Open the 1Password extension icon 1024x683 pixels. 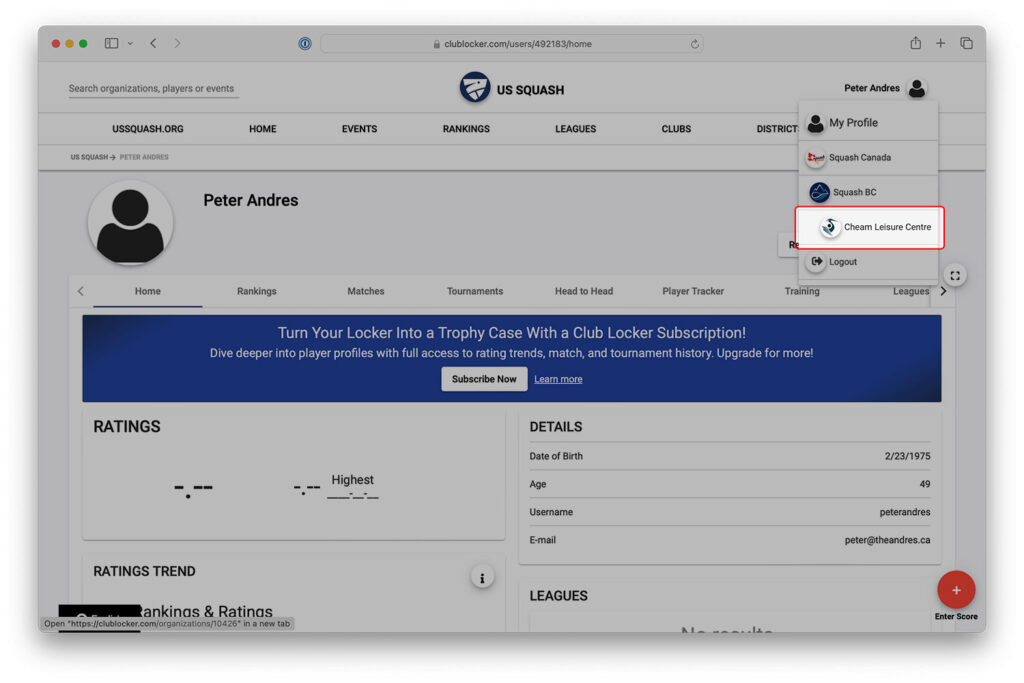point(305,44)
